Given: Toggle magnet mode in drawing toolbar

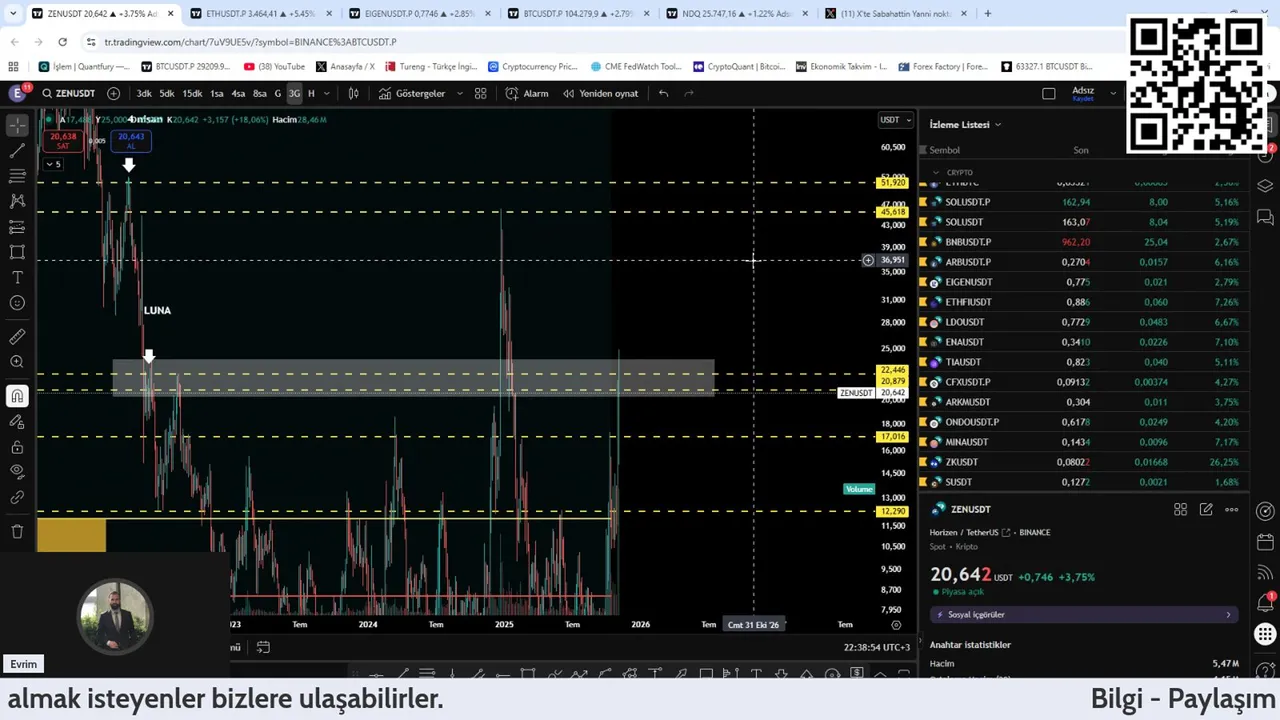Looking at the screenshot, I should pos(17,396).
